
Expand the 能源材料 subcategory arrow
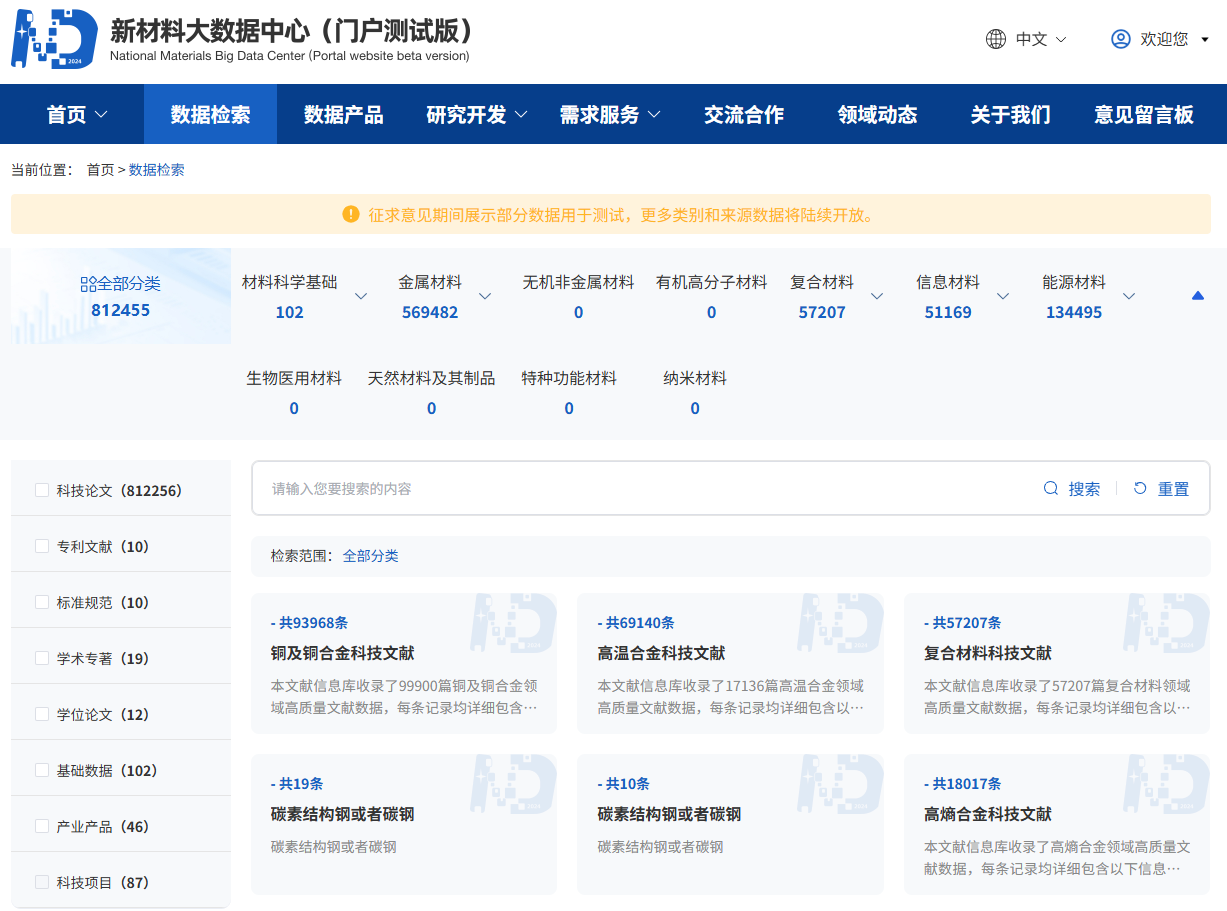click(1129, 296)
